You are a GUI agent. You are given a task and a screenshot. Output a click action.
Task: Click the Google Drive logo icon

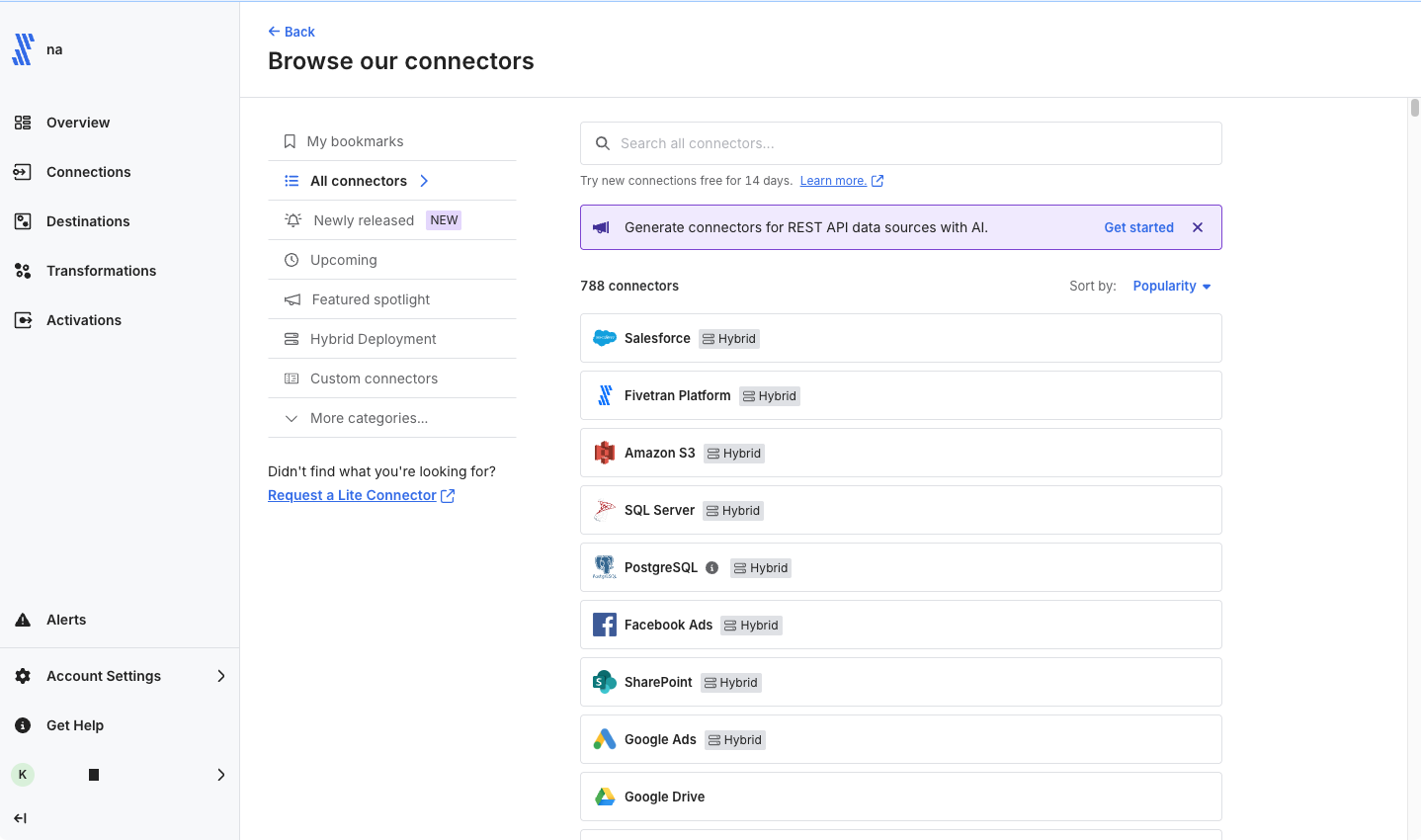click(605, 797)
